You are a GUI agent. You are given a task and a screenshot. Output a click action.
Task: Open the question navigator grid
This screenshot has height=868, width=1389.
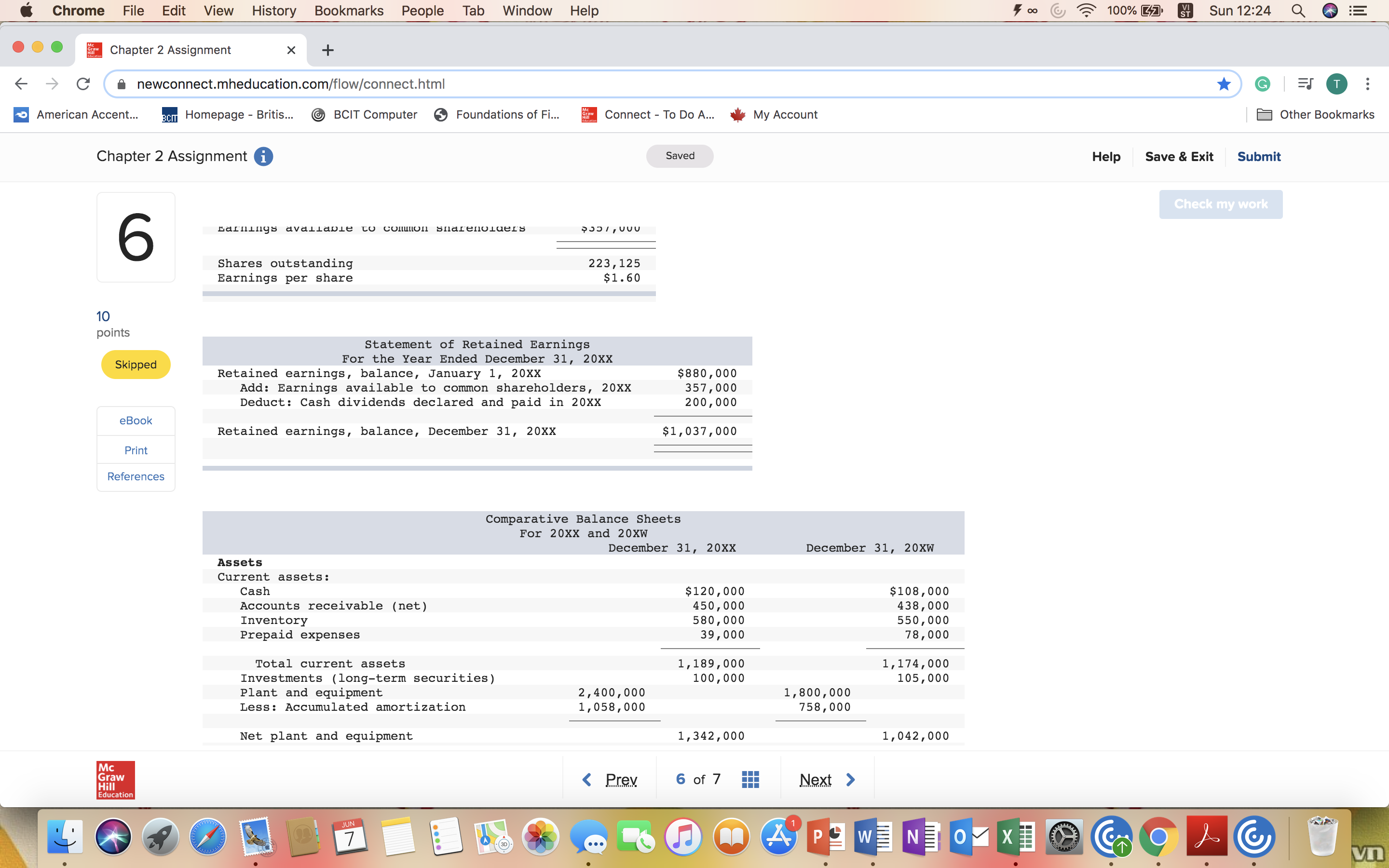[x=751, y=778]
